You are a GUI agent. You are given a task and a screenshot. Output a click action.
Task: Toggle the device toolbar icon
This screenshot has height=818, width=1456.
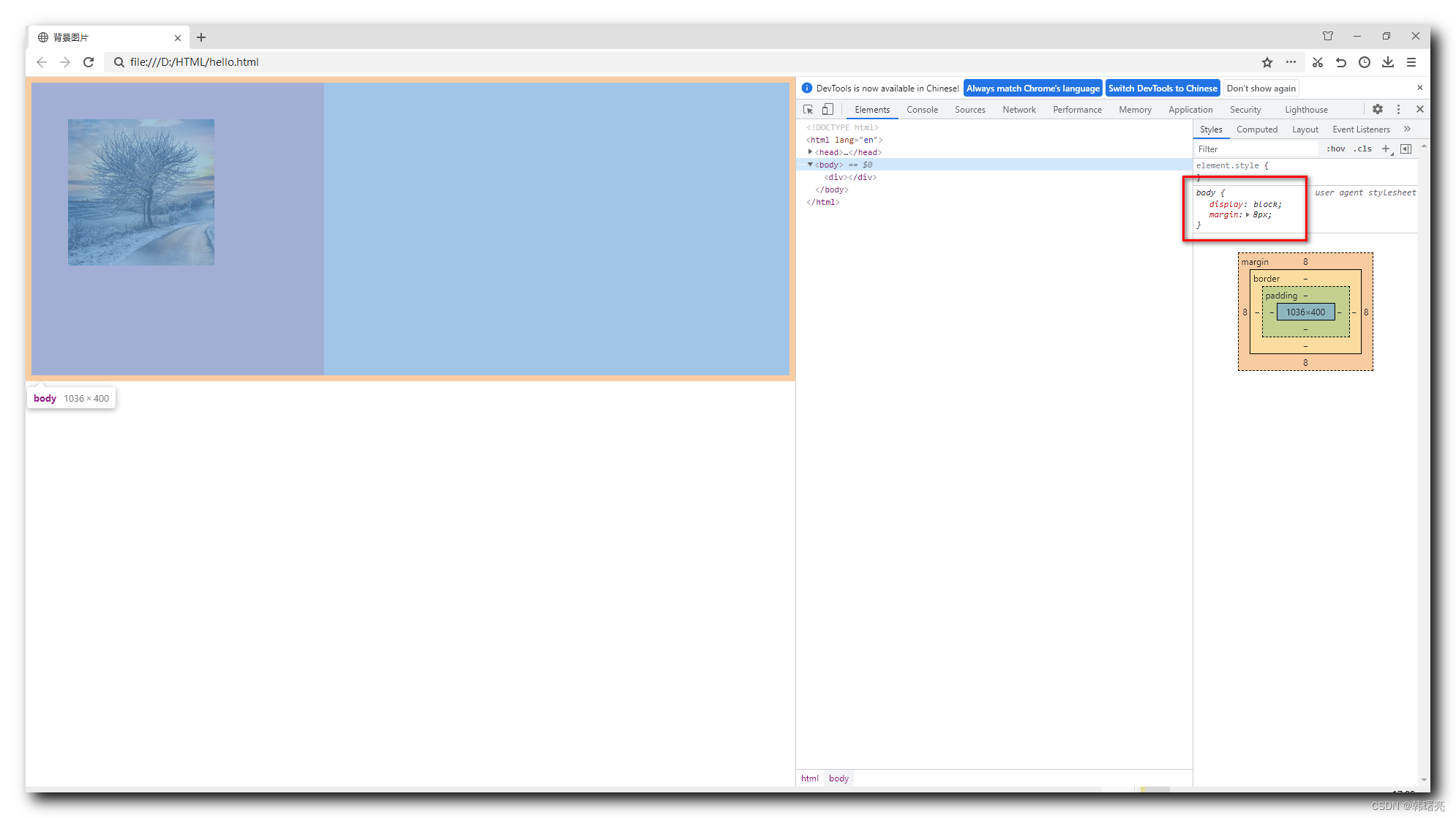[x=828, y=110]
